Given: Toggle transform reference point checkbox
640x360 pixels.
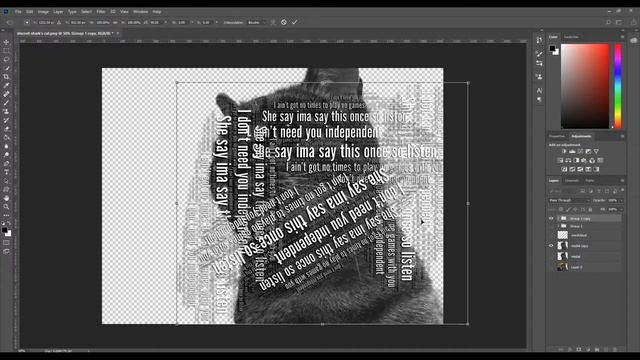Looking at the screenshot, I should click(27, 22).
